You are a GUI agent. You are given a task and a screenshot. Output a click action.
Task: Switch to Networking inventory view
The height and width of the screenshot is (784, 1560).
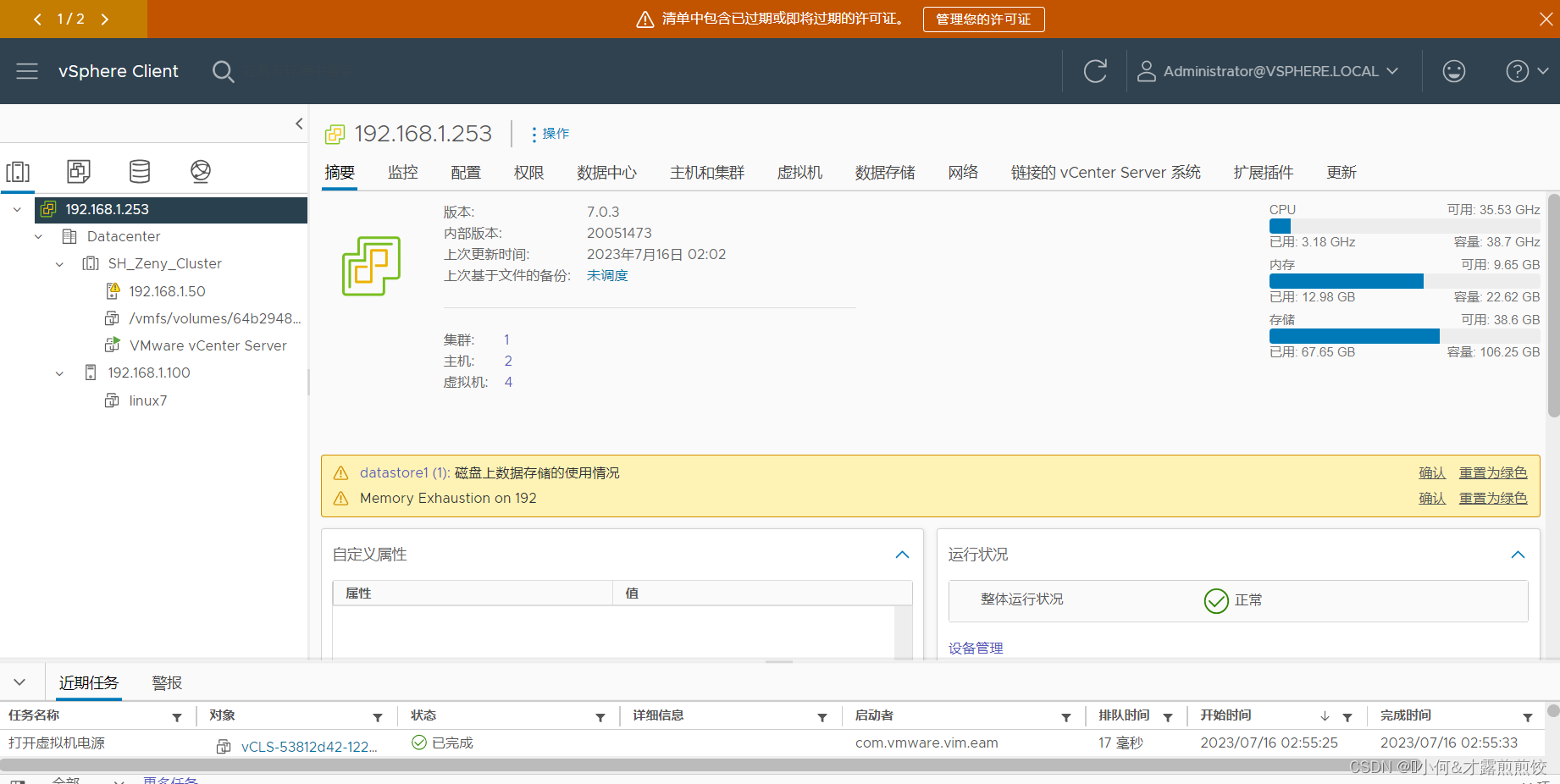click(x=201, y=171)
